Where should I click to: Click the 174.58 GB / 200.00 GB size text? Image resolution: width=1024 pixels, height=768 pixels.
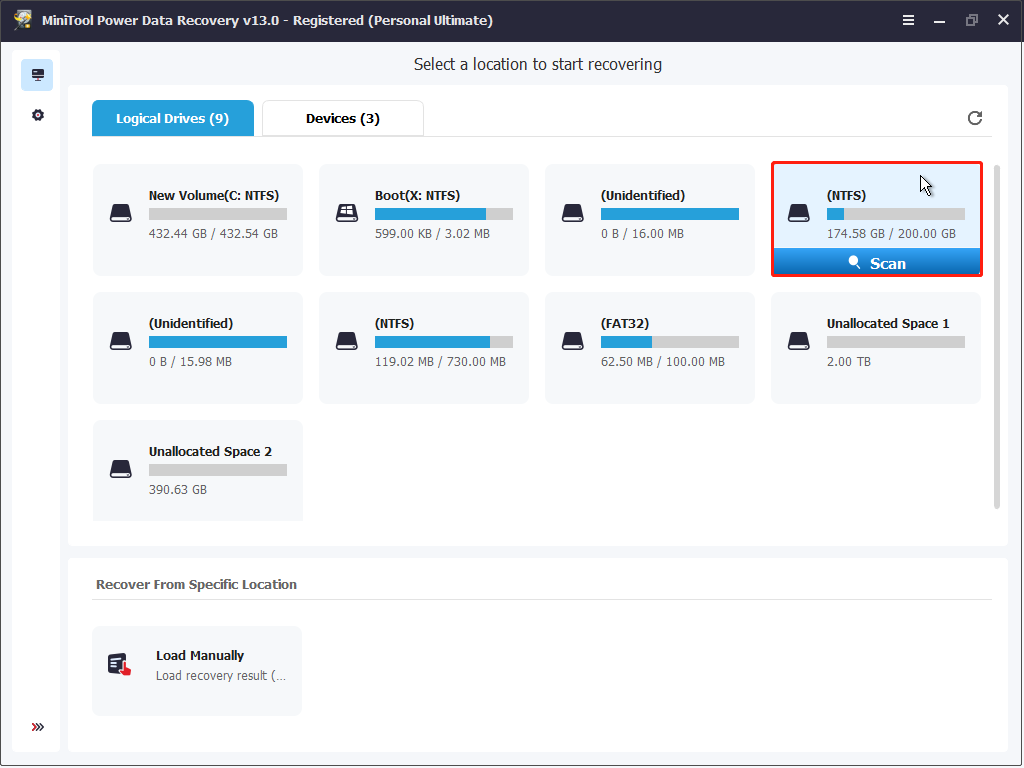[x=891, y=234]
